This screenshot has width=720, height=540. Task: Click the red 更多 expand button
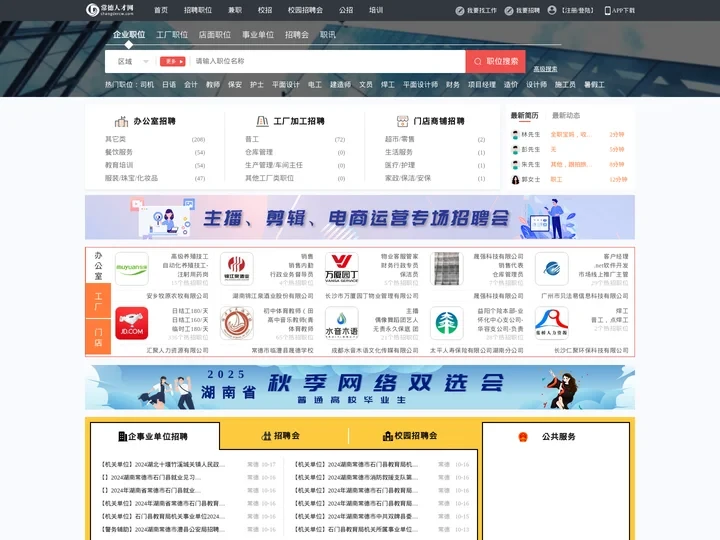(x=172, y=62)
